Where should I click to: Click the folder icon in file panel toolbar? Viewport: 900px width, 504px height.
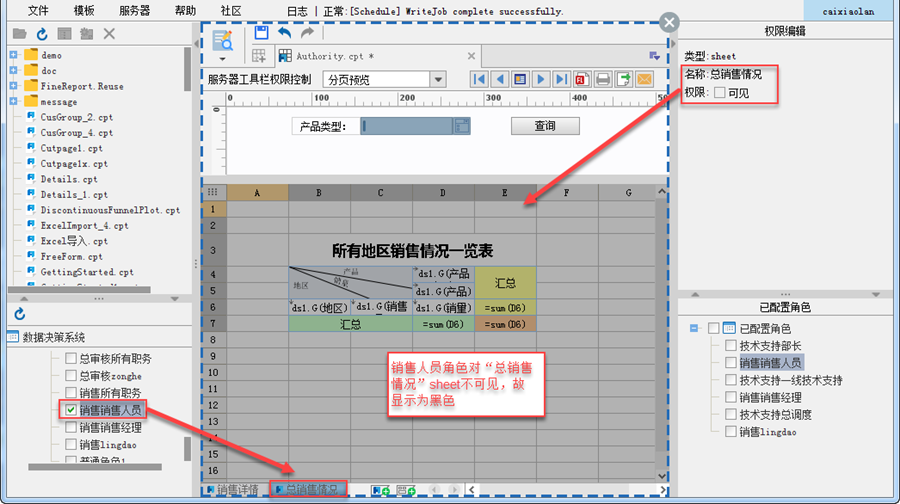tap(20, 34)
